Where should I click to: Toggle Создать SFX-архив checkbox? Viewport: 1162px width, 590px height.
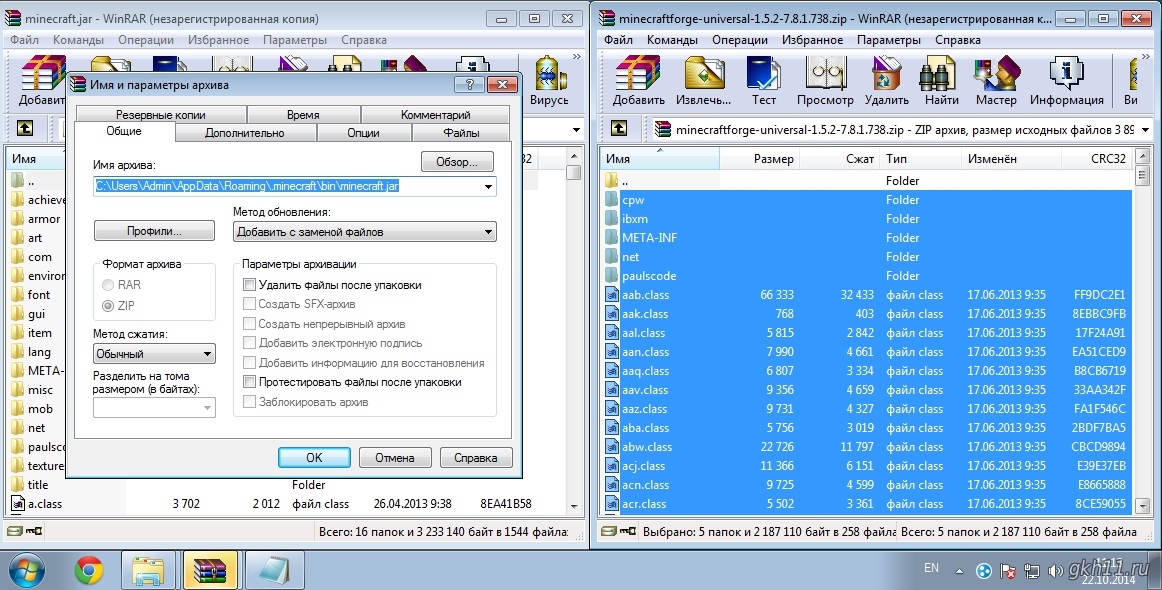[x=250, y=304]
